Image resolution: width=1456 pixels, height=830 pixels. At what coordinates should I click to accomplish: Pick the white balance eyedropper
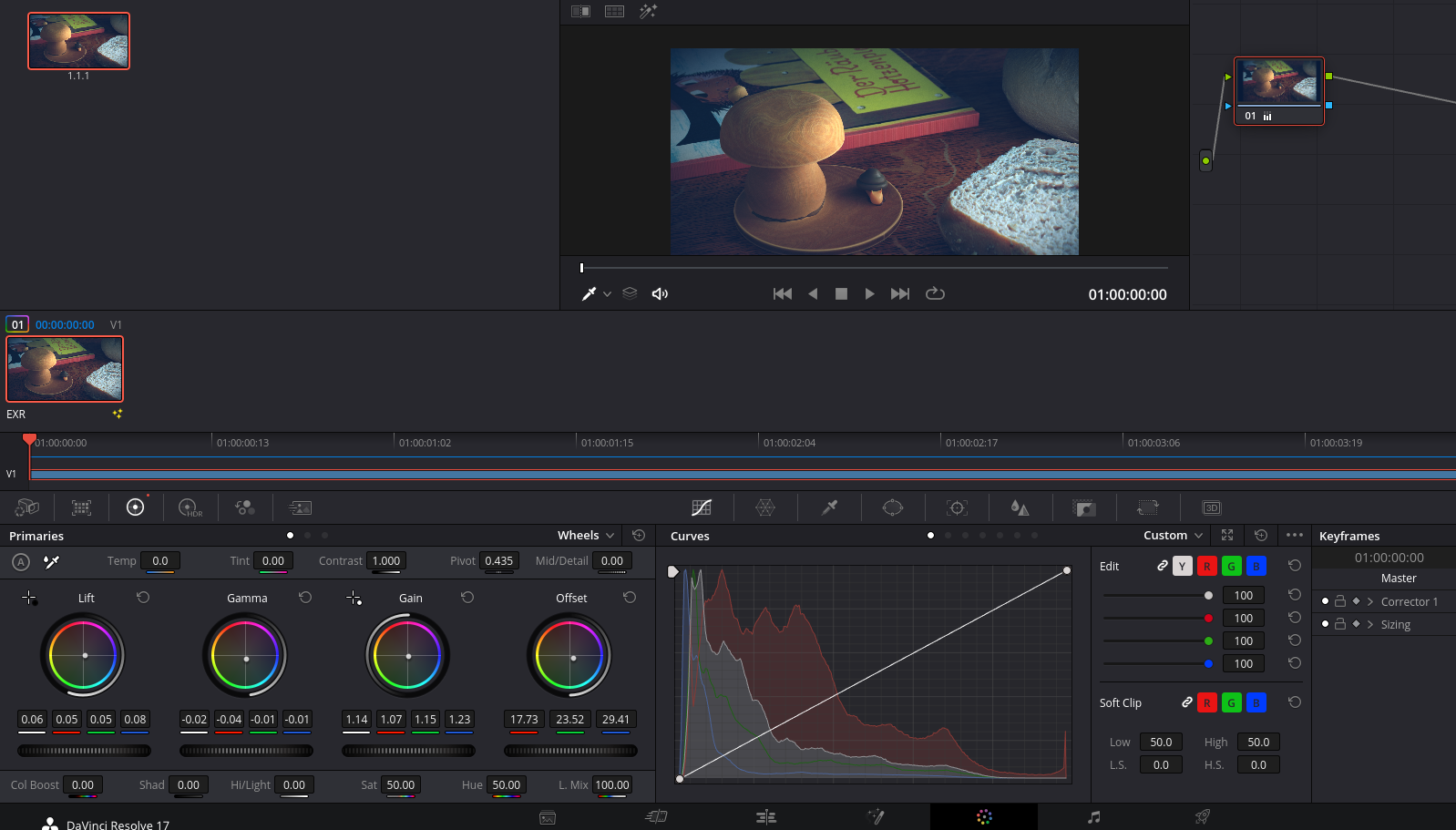tap(52, 562)
